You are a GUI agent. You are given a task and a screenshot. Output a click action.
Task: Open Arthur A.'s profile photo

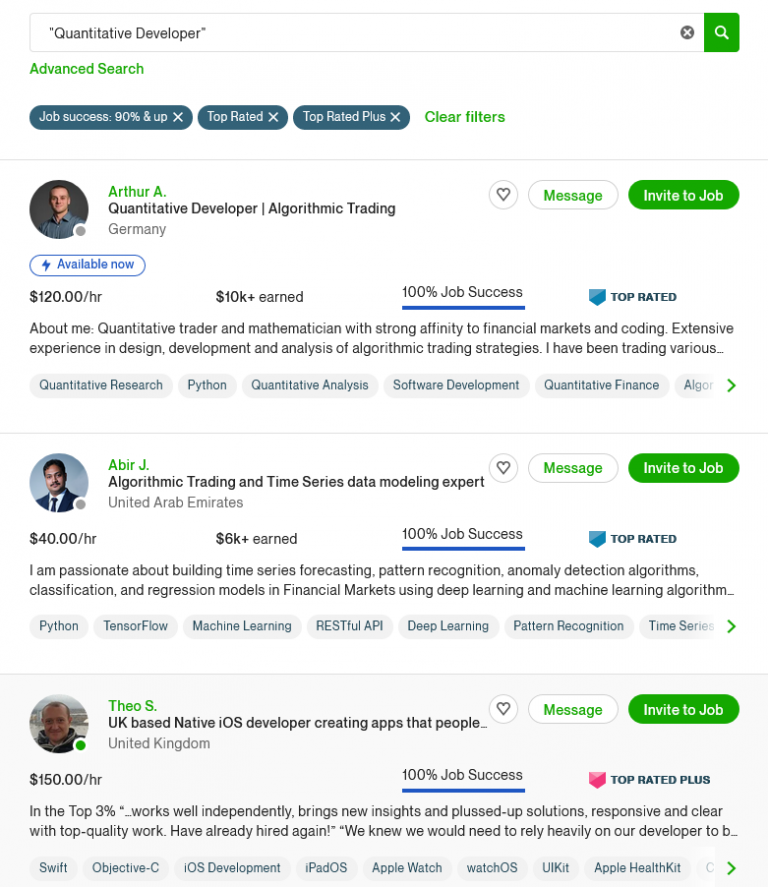point(59,209)
